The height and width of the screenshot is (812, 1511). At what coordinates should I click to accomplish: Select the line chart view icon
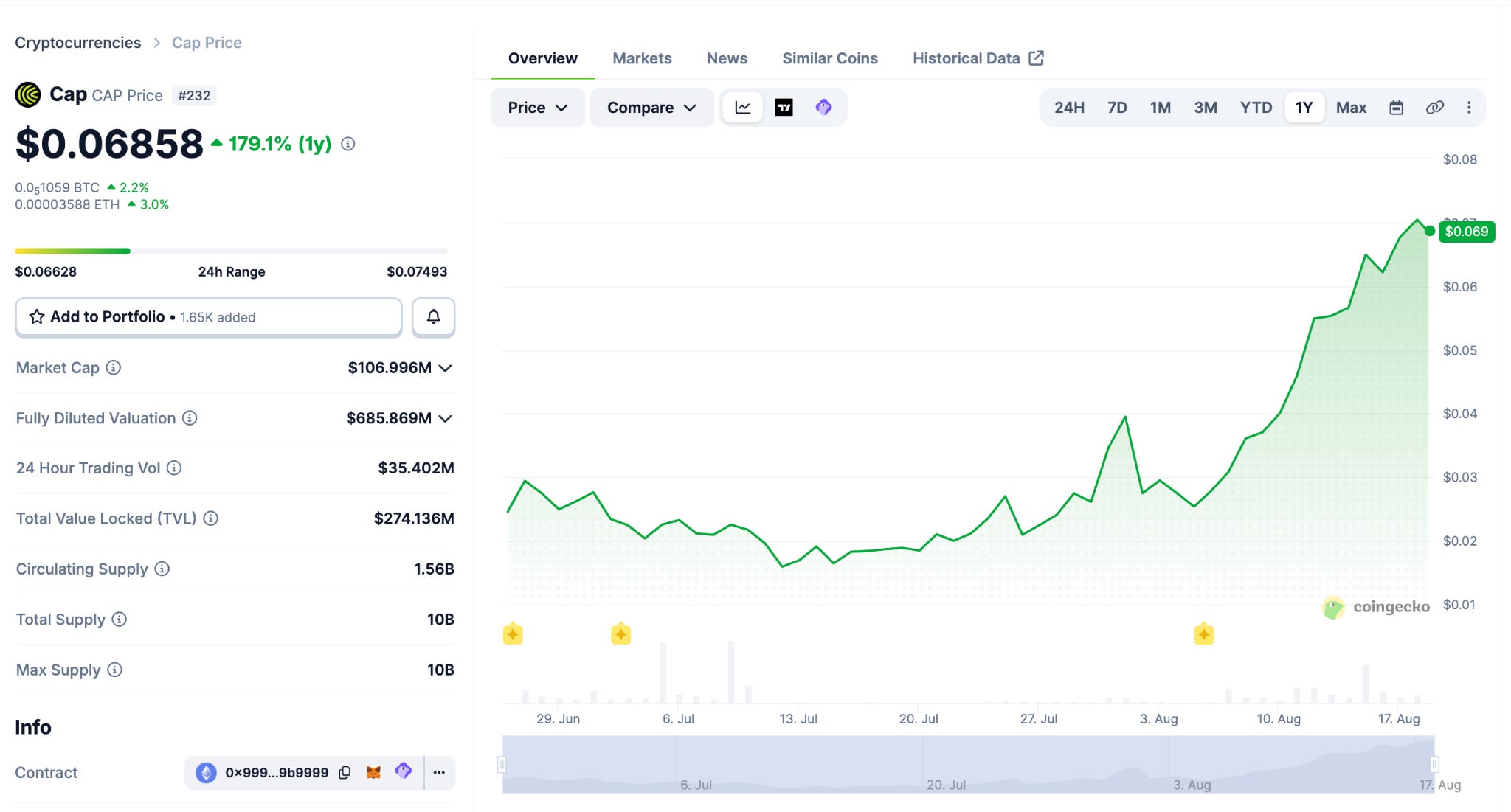point(743,108)
